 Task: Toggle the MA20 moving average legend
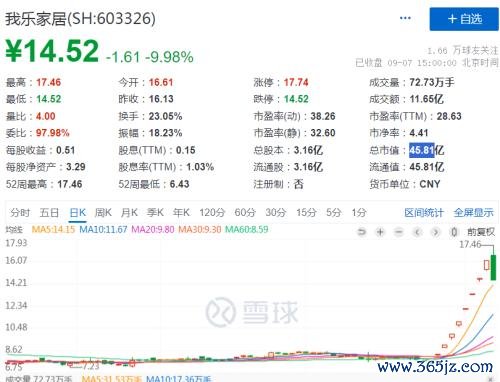tap(153, 229)
